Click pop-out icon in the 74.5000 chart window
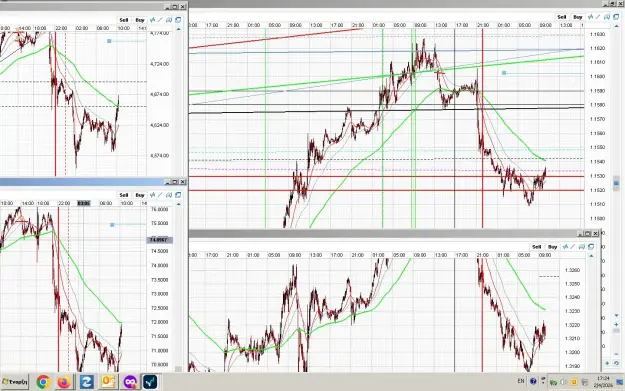 coord(178,195)
